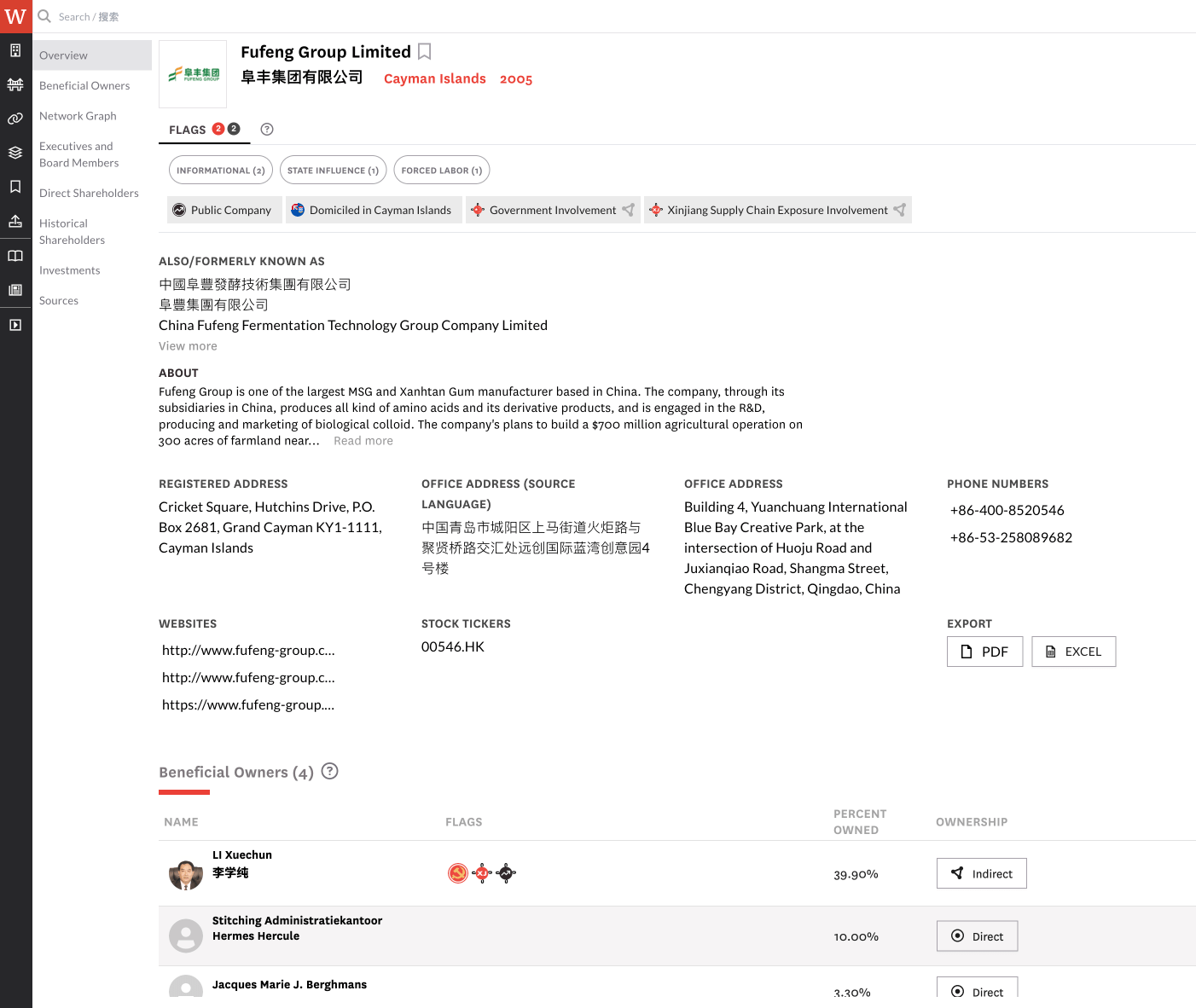Image resolution: width=1196 pixels, height=1008 pixels.
Task: Click Government Involvement flag chip
Action: point(553,210)
